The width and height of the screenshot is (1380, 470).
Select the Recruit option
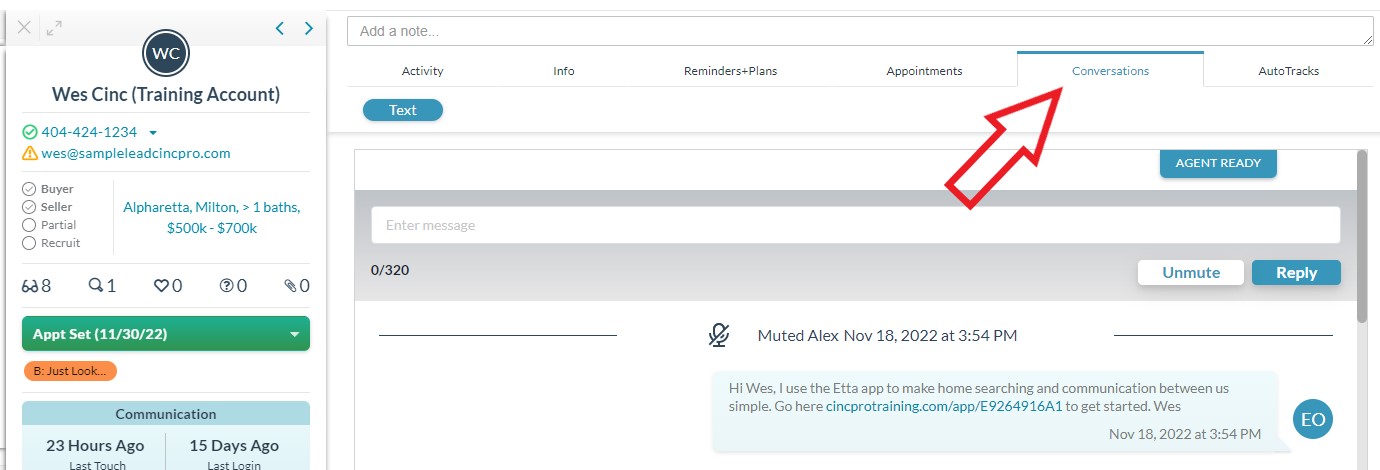coord(29,243)
